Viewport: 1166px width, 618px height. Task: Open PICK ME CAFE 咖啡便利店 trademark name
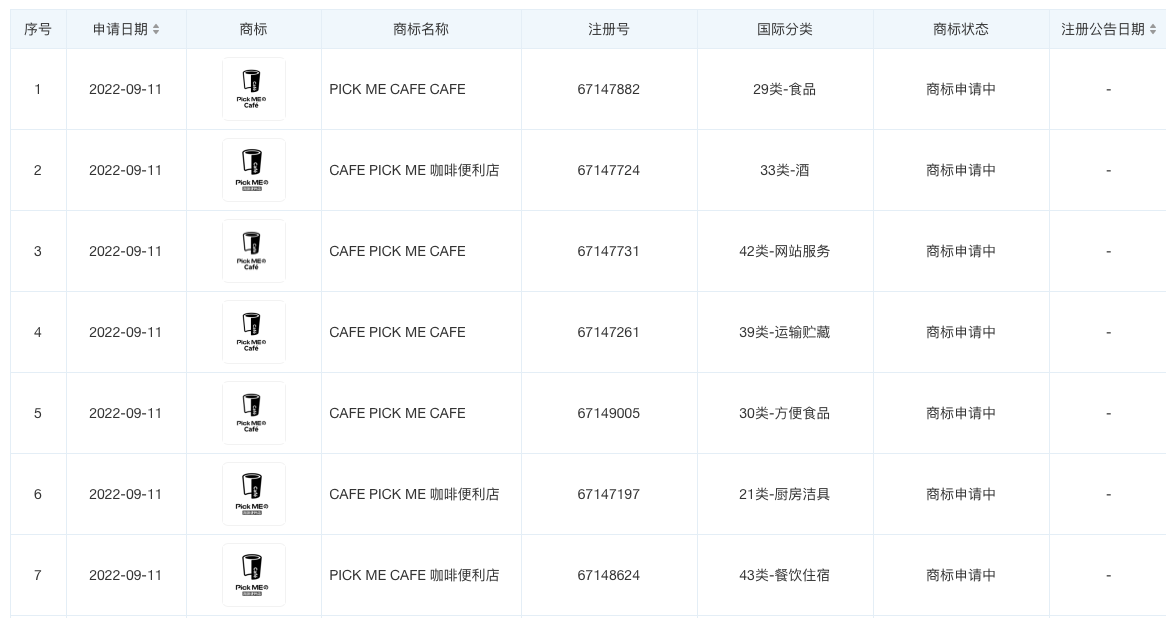pos(414,576)
